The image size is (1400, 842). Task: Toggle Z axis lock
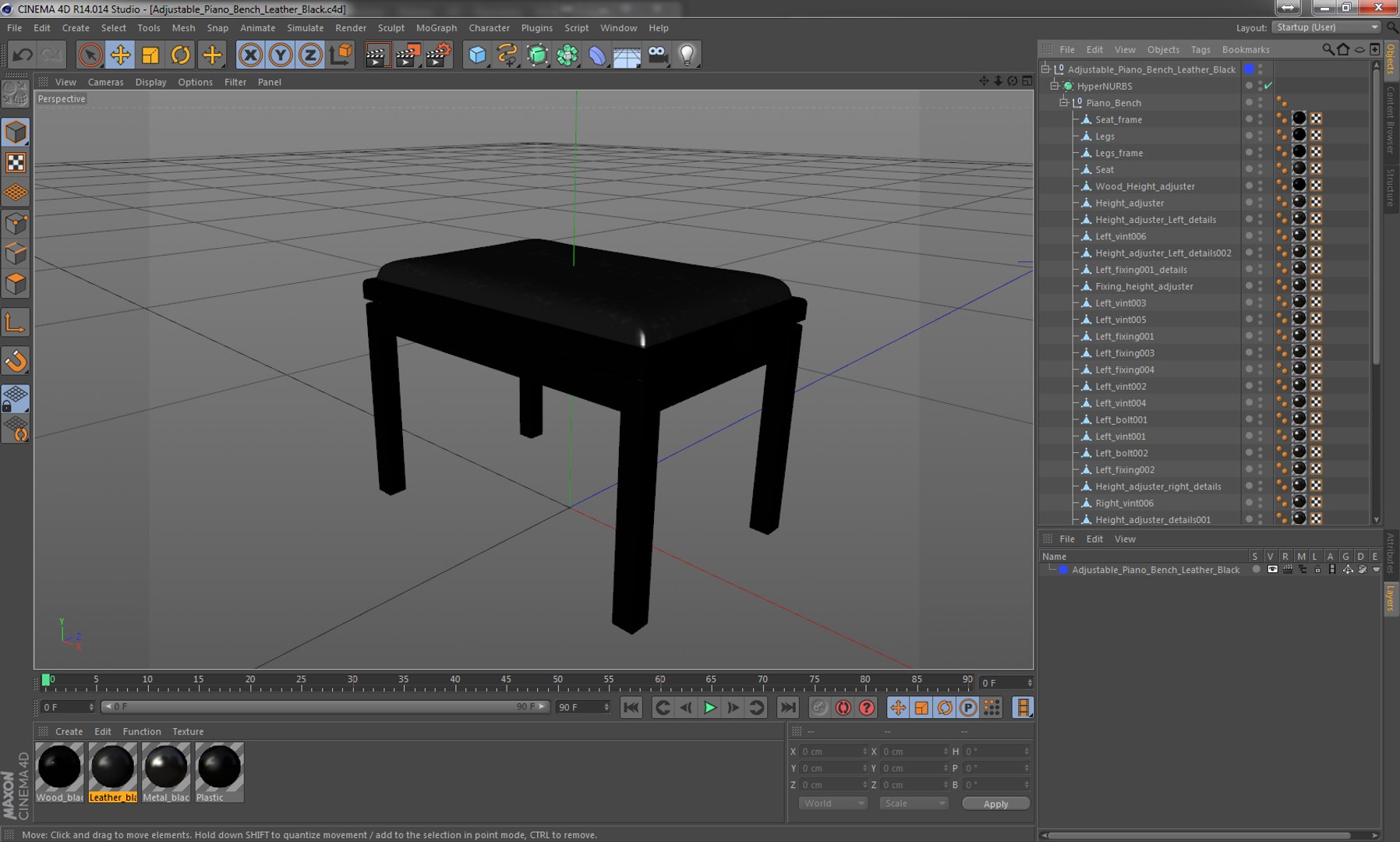(310, 55)
